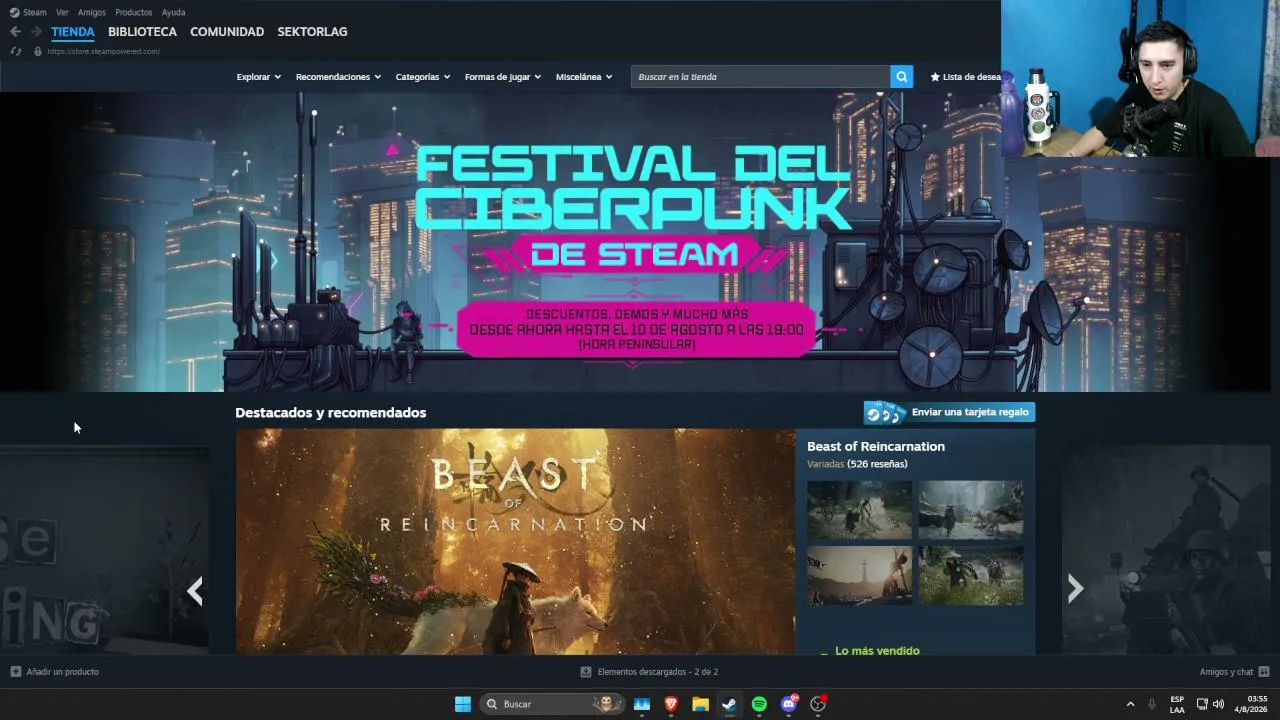Screen dimensions: 1280x720
Task: Open the Productos menu
Action: pyautogui.click(x=134, y=12)
